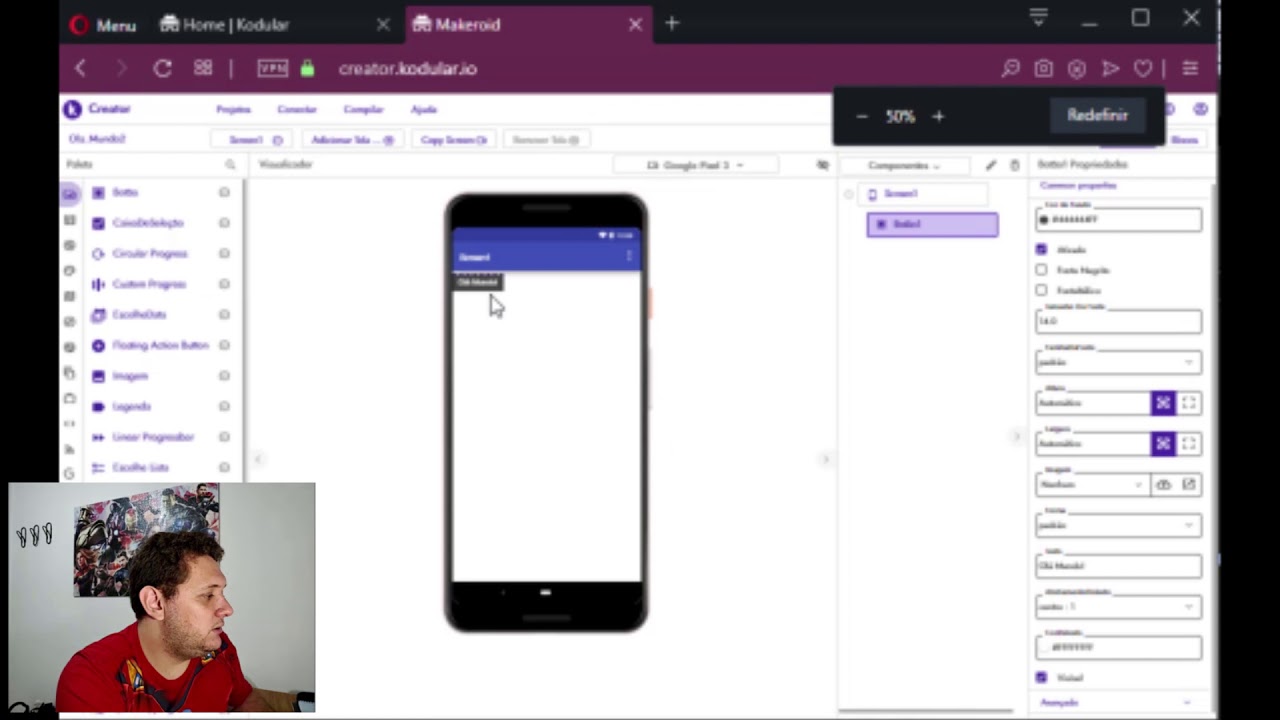Open the background color field

pos(1118,219)
